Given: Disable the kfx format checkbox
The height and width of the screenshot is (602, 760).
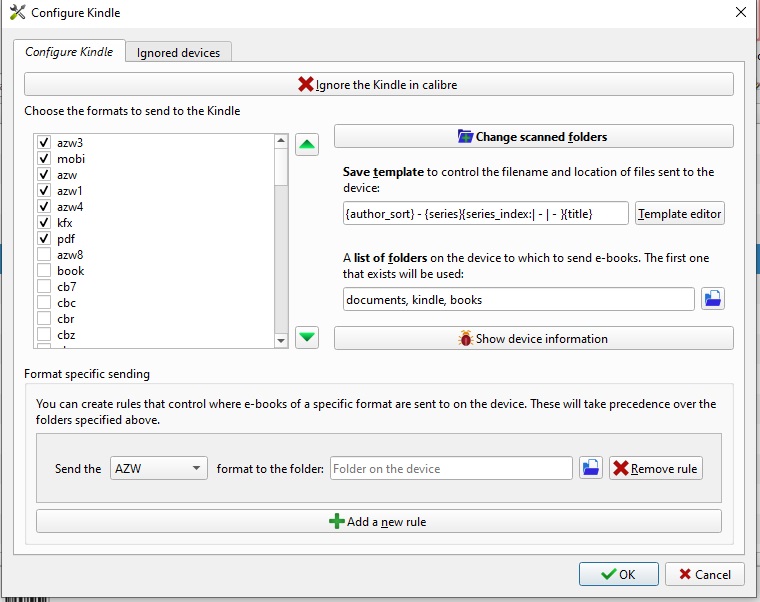Looking at the screenshot, I should 44,222.
